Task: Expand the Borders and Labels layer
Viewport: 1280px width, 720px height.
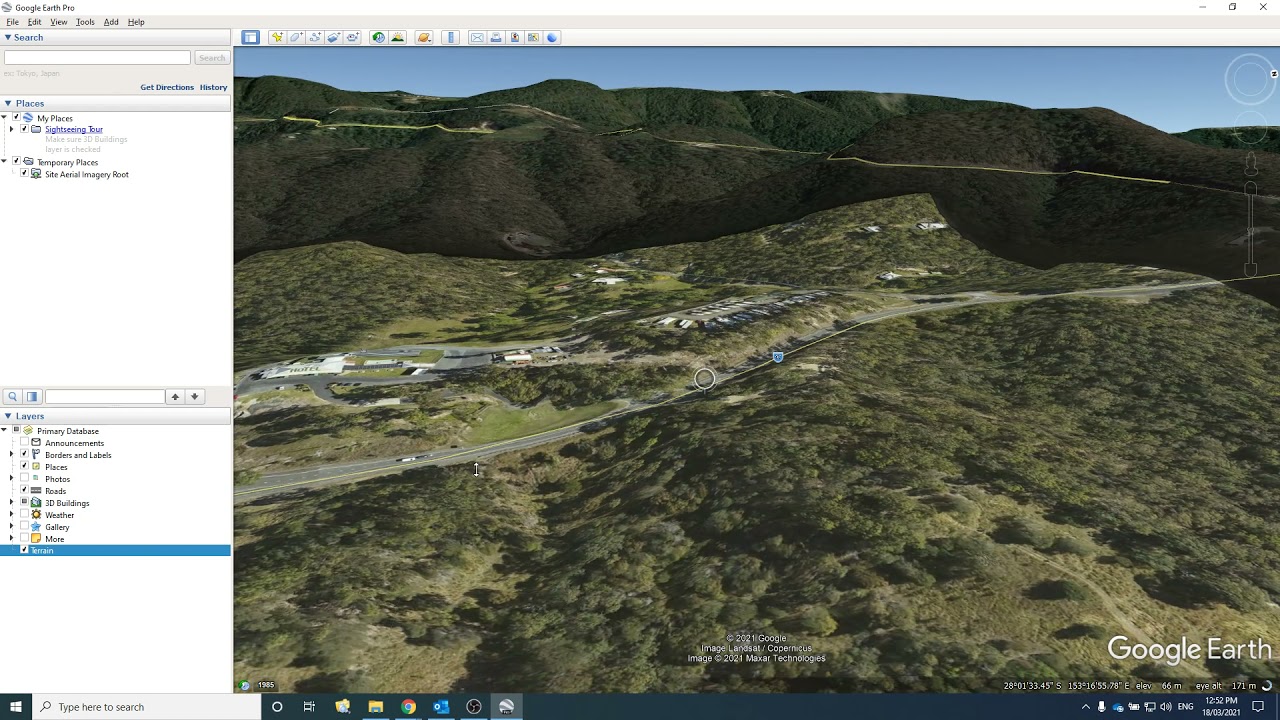Action: coord(11,455)
